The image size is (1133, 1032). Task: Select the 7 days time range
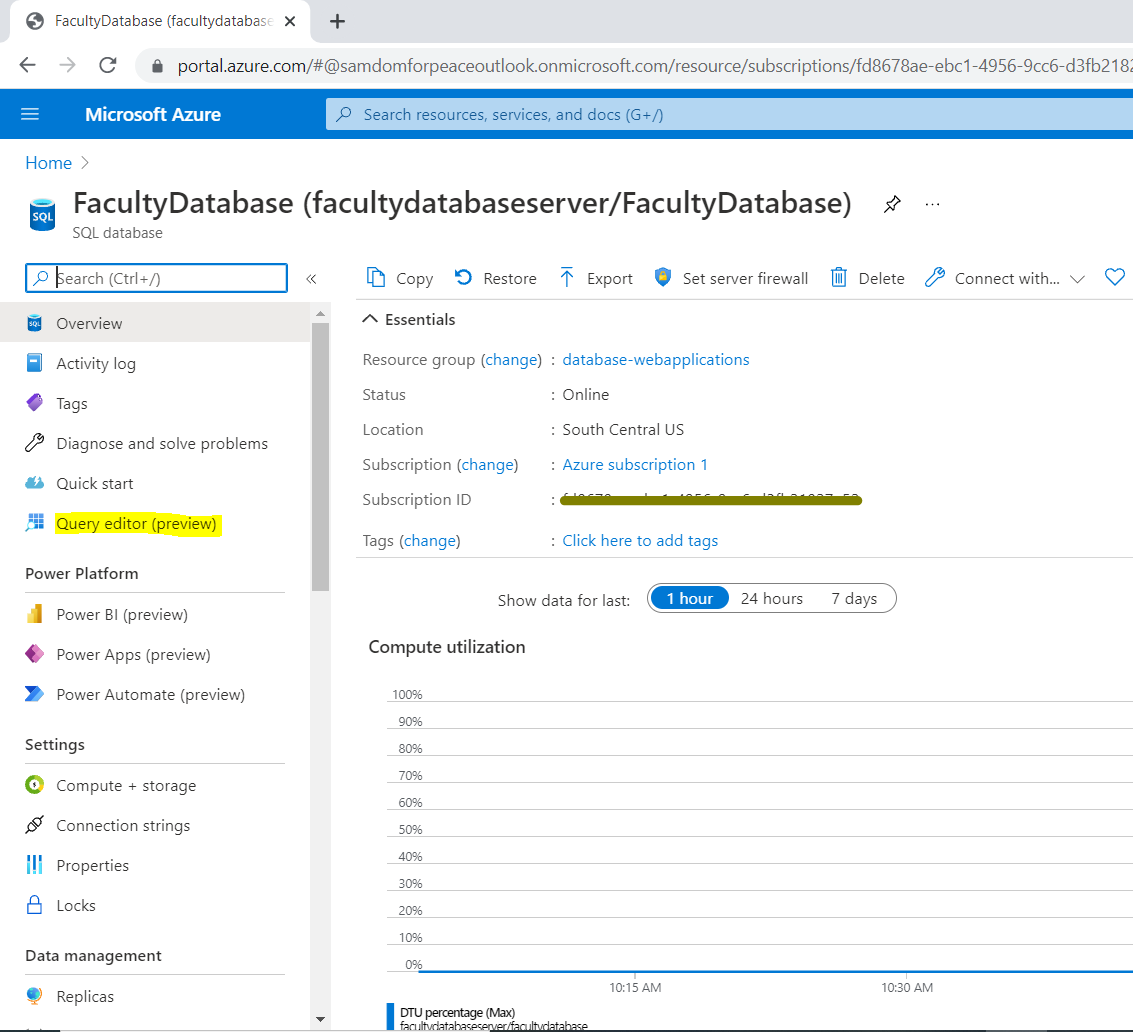coord(853,598)
